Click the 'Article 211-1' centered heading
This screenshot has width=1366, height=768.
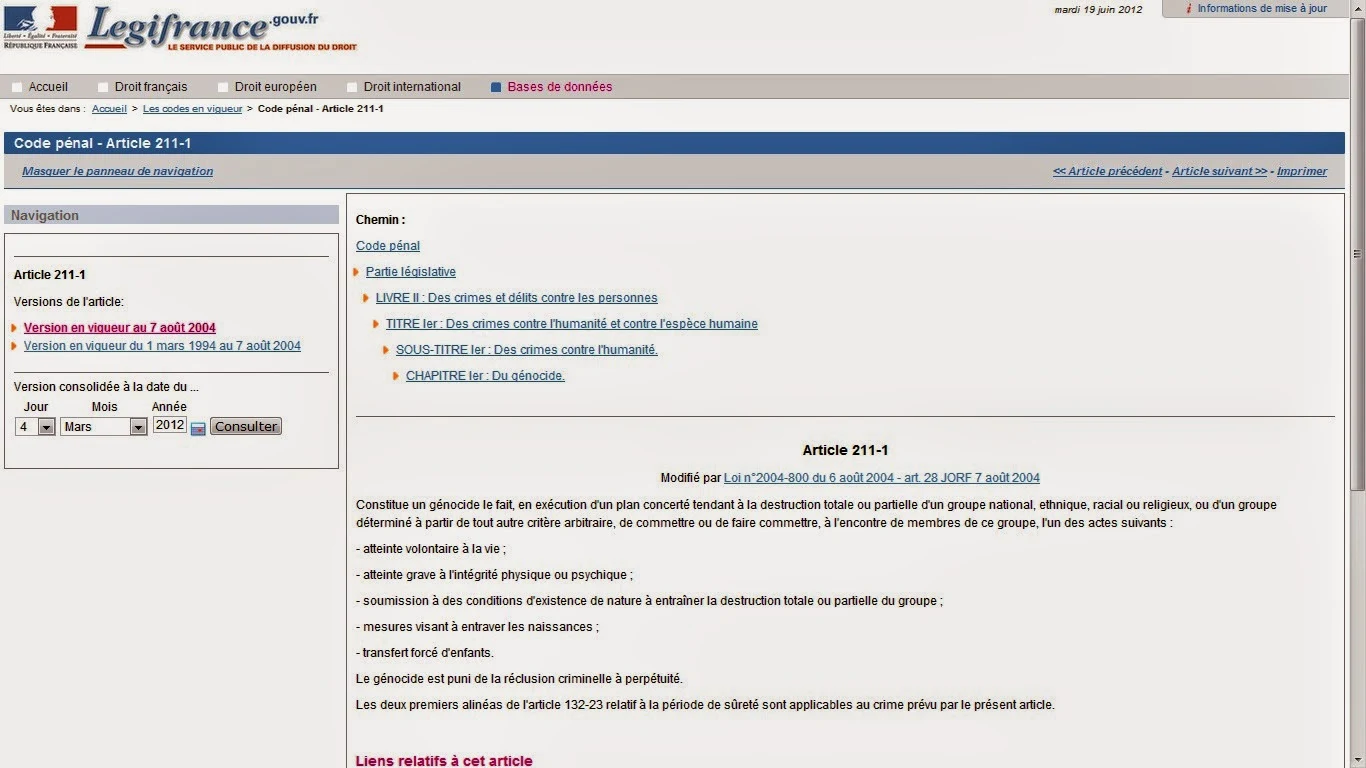point(845,451)
